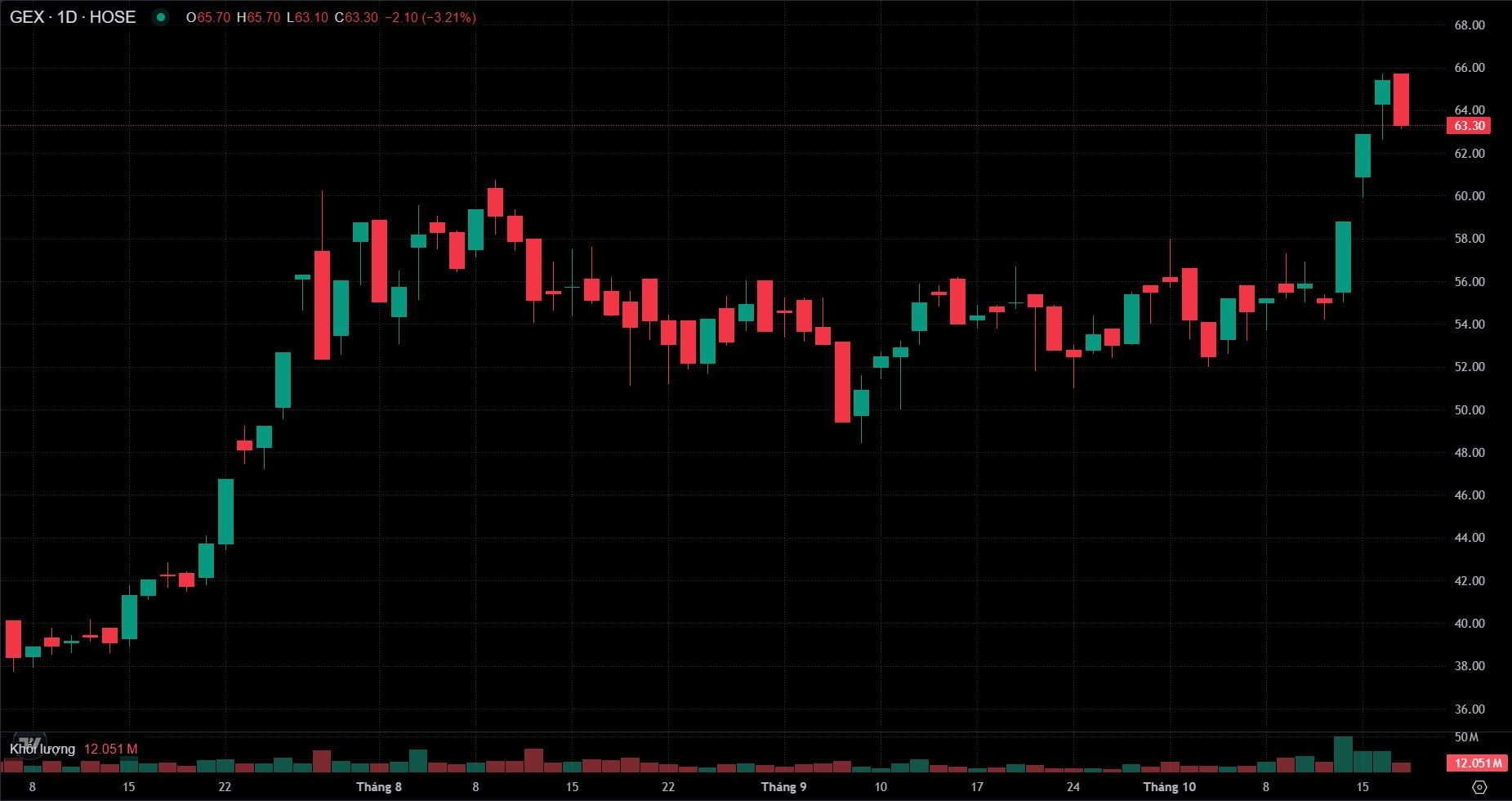Click the 24 date label on time axis
The width and height of the screenshot is (1512, 801).
point(1073,787)
